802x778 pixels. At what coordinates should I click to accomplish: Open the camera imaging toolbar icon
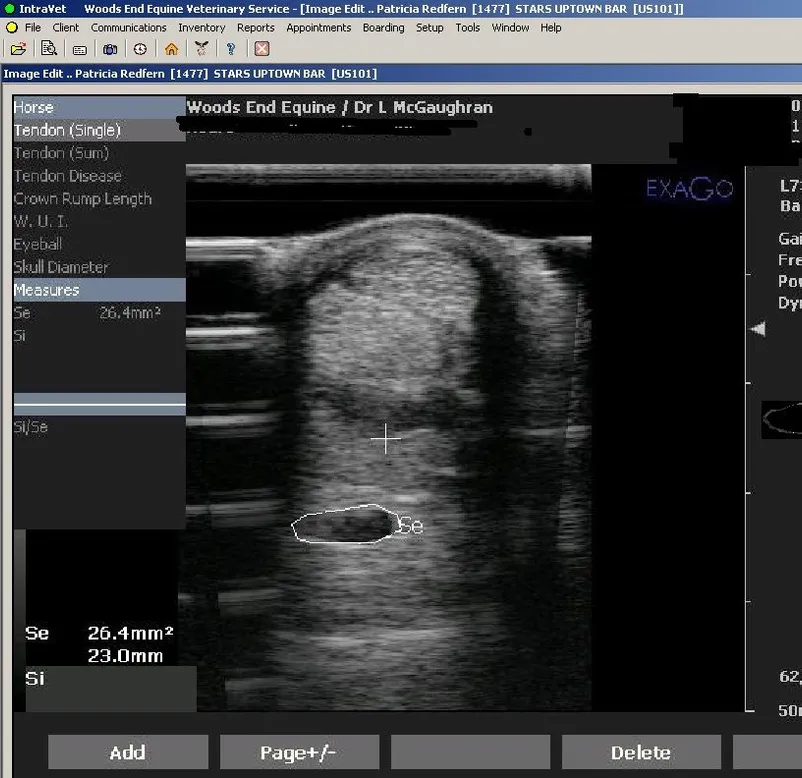pos(110,48)
